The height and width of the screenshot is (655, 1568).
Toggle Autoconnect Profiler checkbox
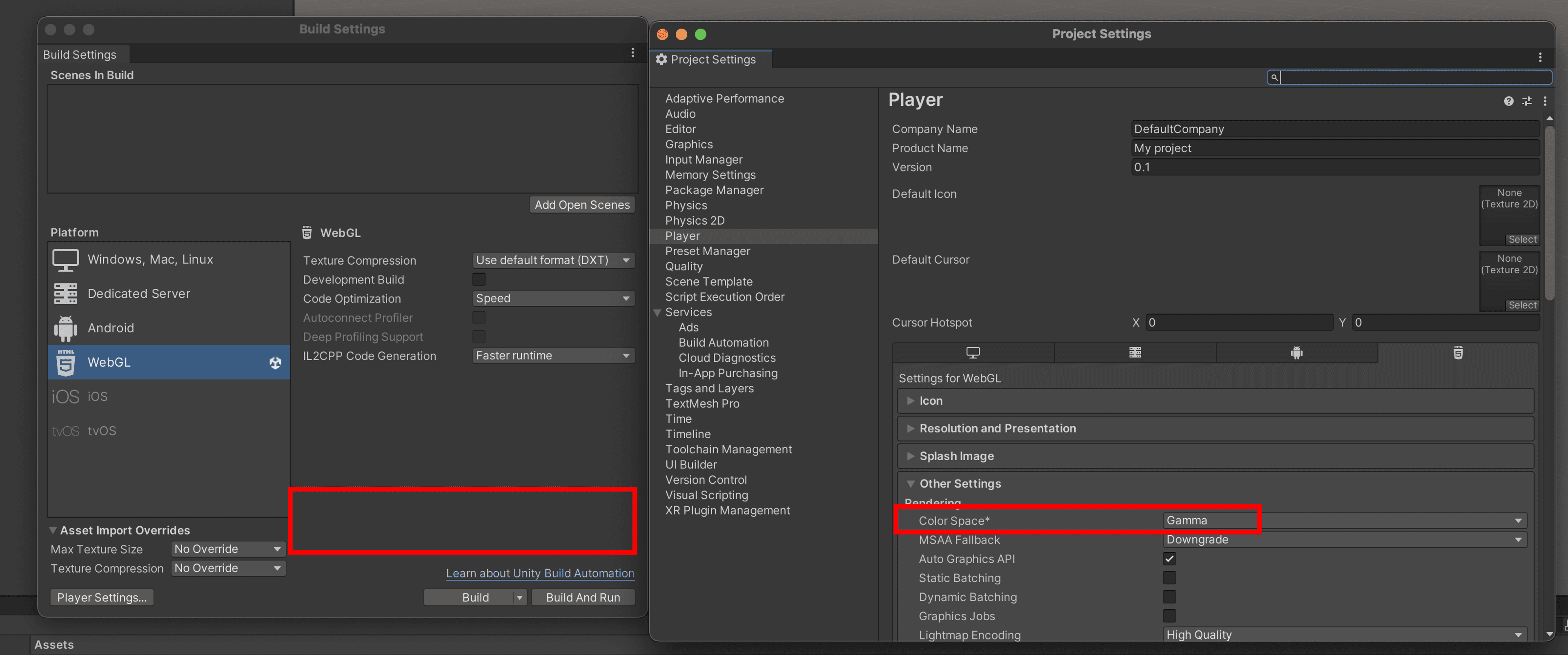479,318
